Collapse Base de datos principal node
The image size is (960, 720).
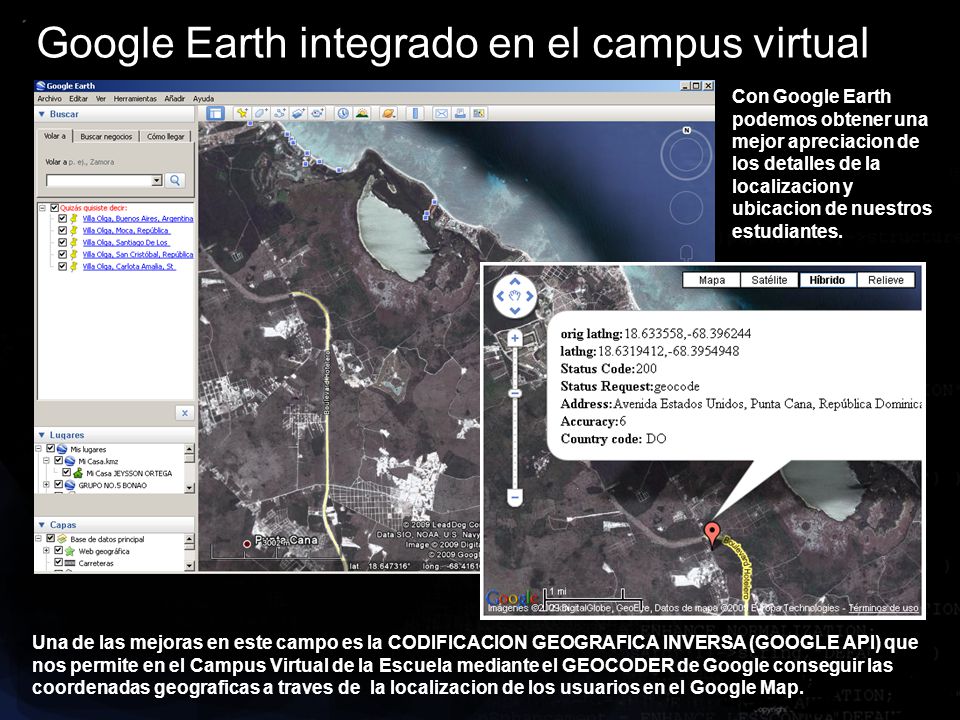tap(39, 539)
